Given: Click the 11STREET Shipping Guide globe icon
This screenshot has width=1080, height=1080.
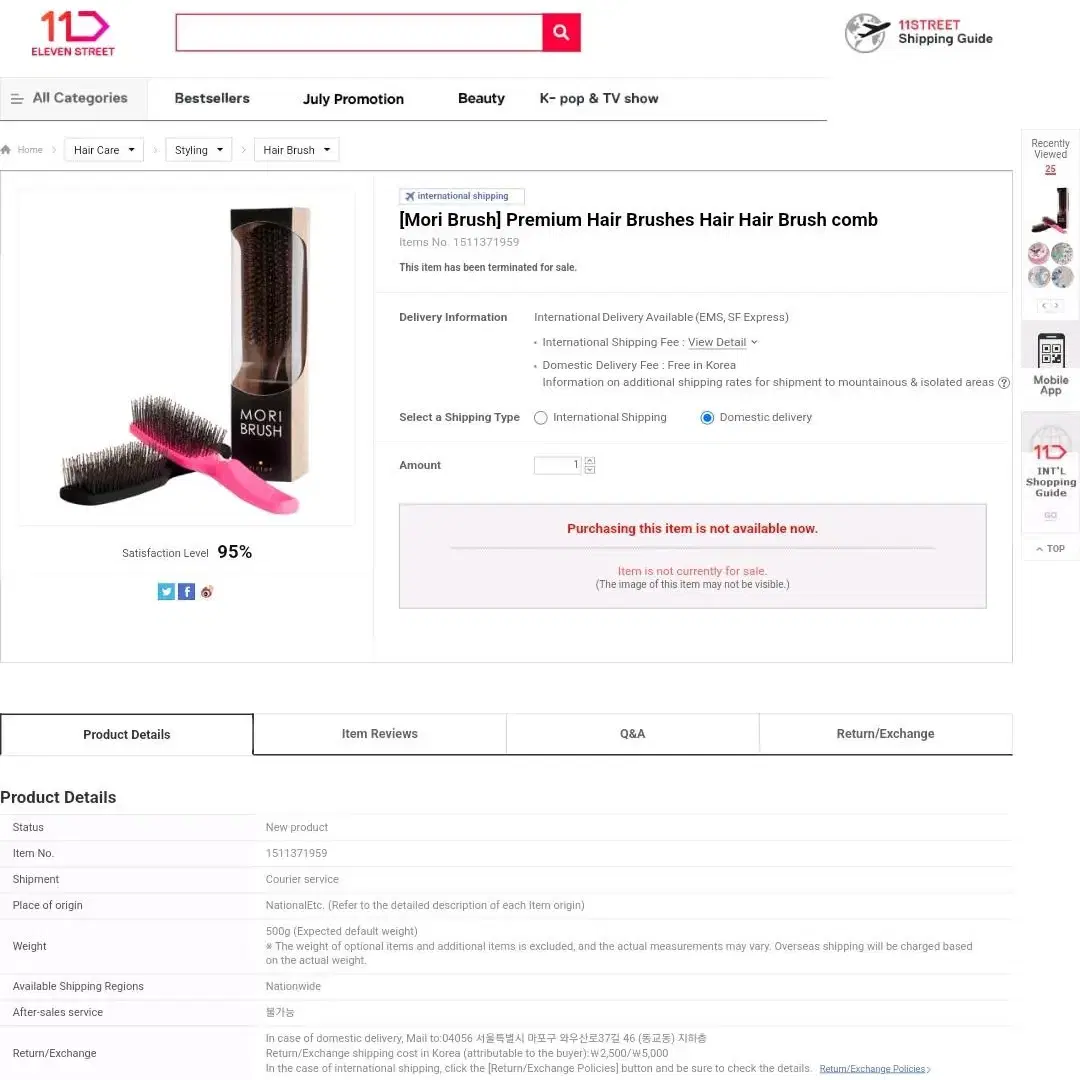Looking at the screenshot, I should [x=867, y=32].
